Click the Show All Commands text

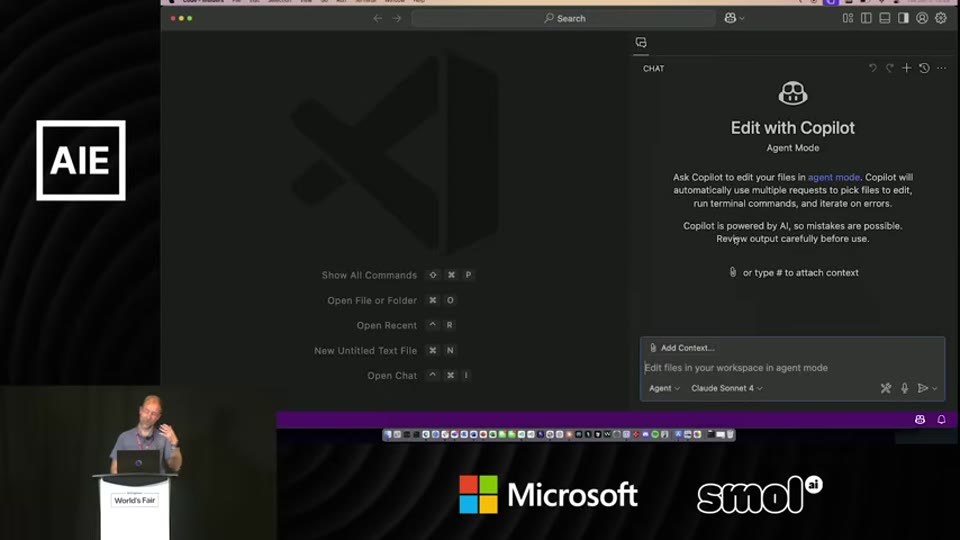coord(369,276)
